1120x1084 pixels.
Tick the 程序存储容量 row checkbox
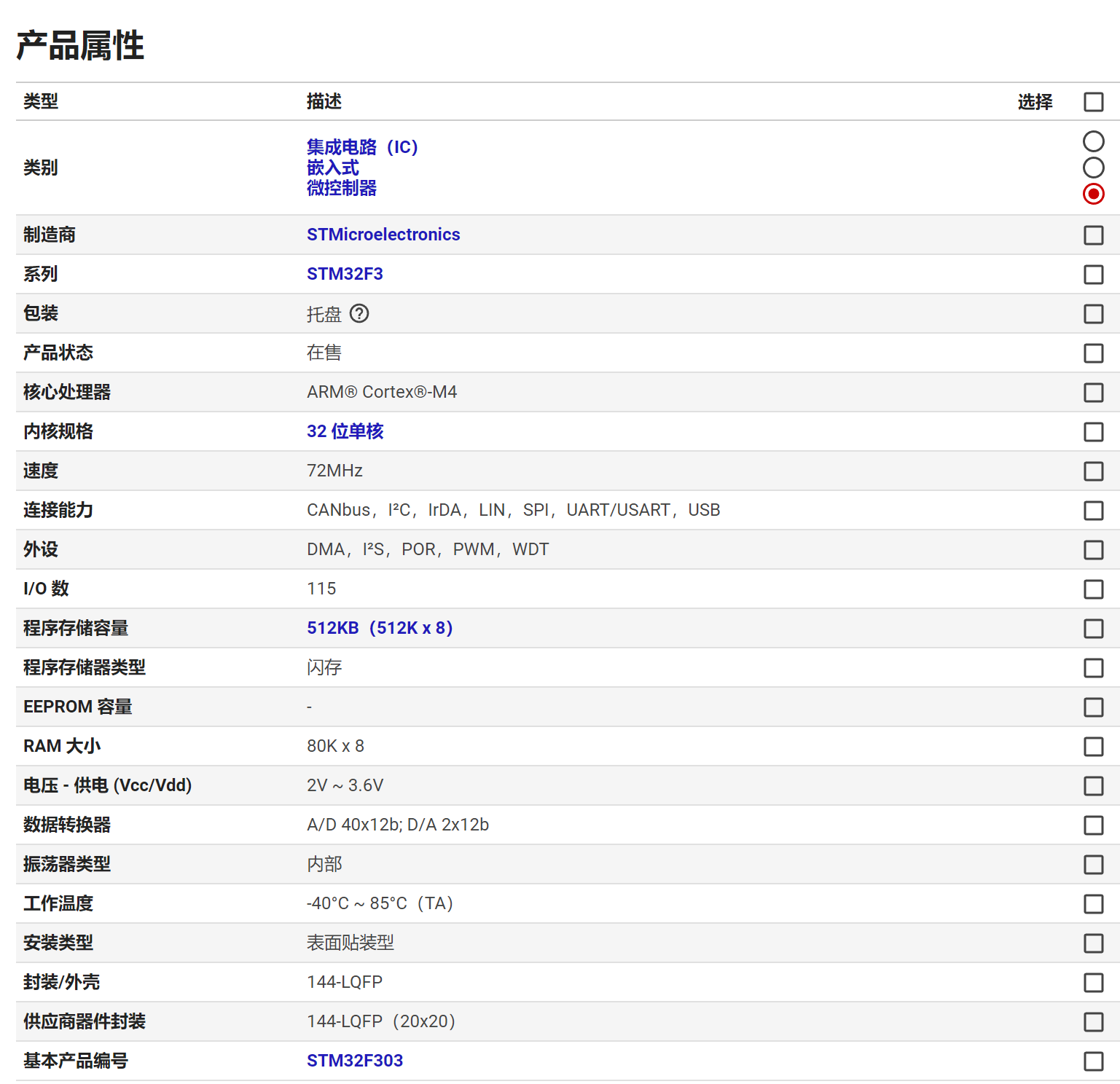(x=1093, y=629)
